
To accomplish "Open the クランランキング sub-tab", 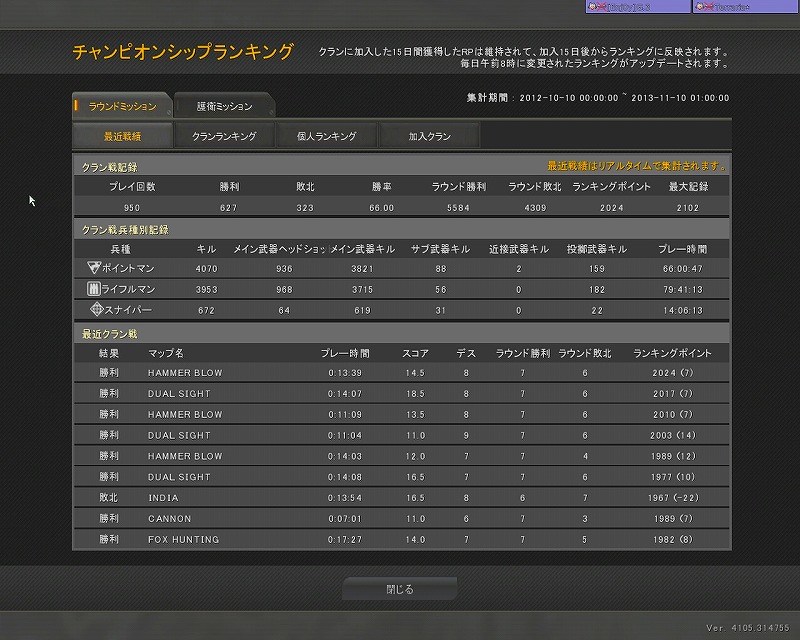I will 224,136.
